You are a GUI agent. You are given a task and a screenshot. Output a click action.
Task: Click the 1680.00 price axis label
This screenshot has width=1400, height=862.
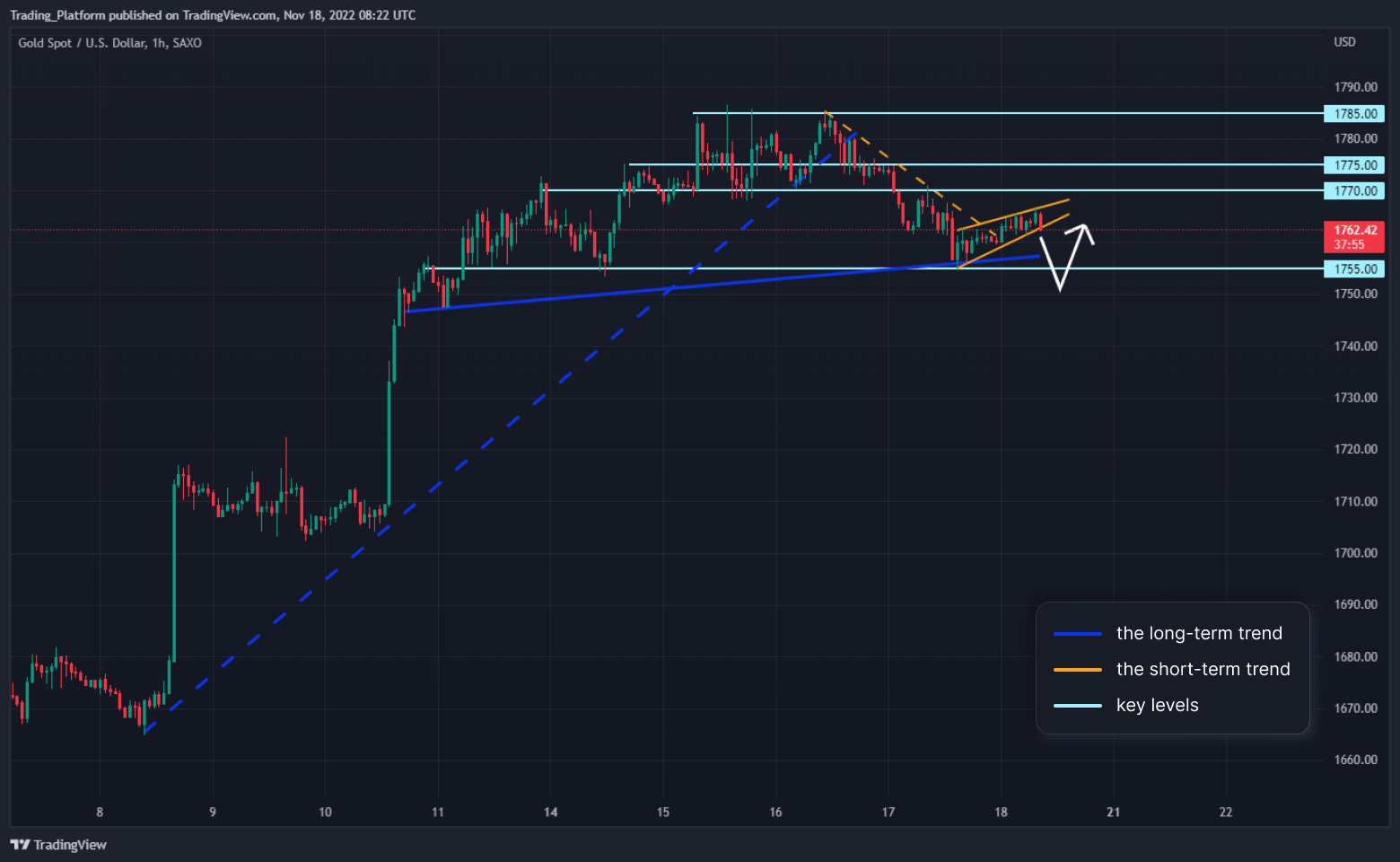pos(1355,657)
